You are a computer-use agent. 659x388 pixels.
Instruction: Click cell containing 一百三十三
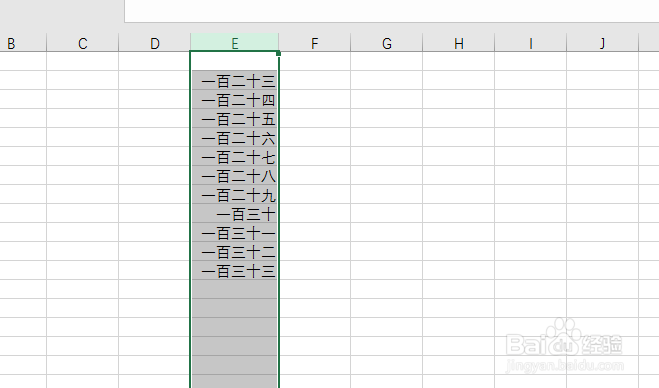pyautogui.click(x=235, y=270)
